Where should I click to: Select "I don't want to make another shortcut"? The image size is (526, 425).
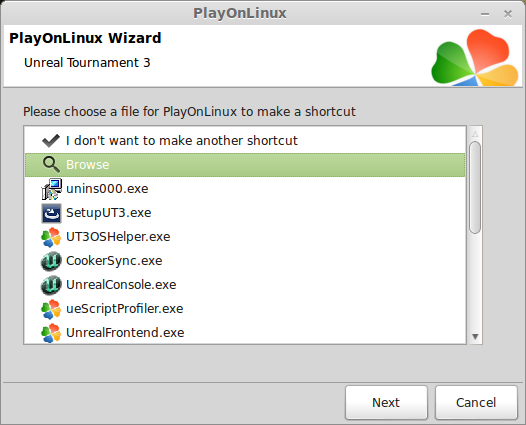click(245, 141)
